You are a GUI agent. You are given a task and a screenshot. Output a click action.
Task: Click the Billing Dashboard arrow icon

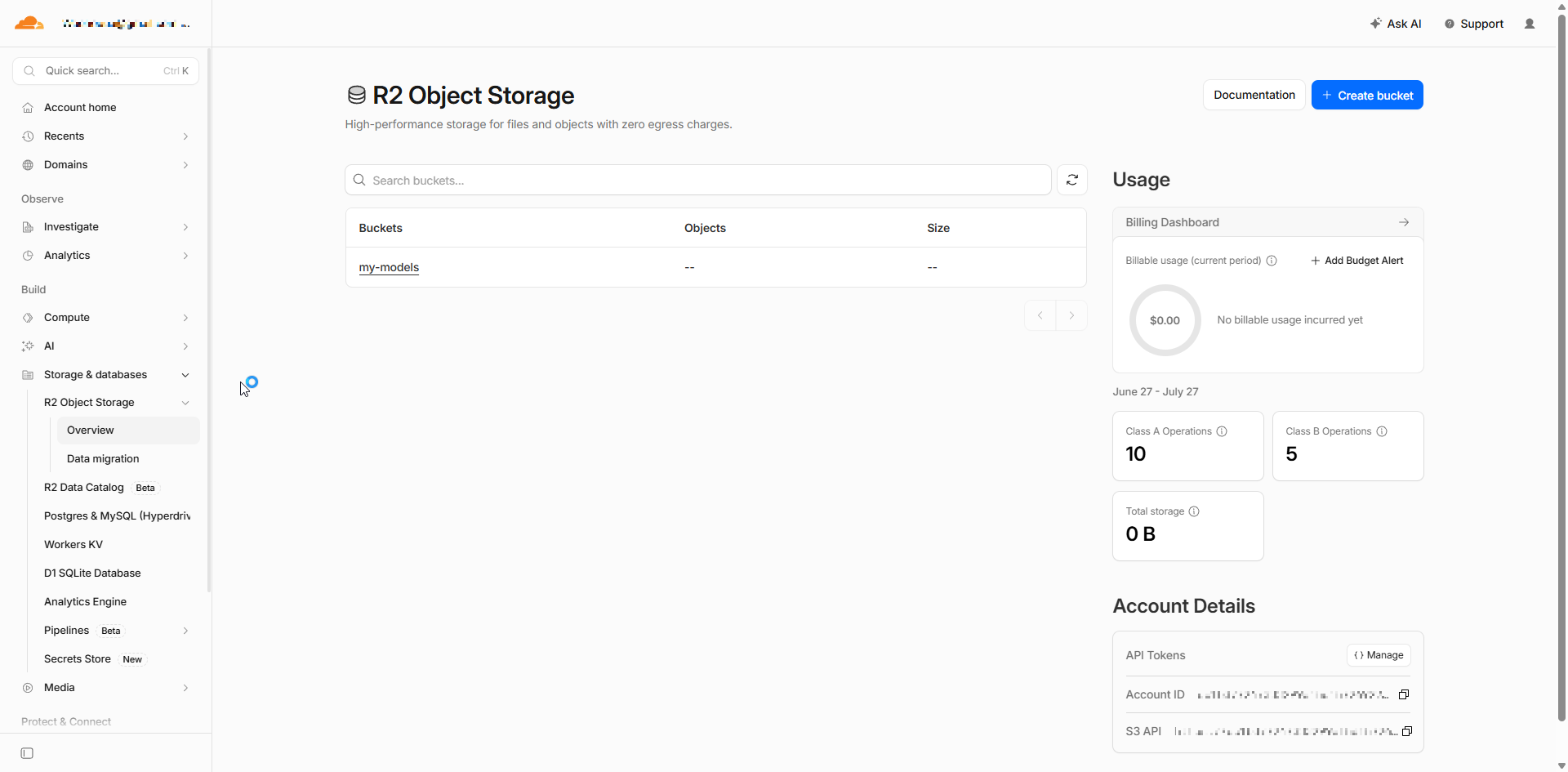click(x=1404, y=222)
